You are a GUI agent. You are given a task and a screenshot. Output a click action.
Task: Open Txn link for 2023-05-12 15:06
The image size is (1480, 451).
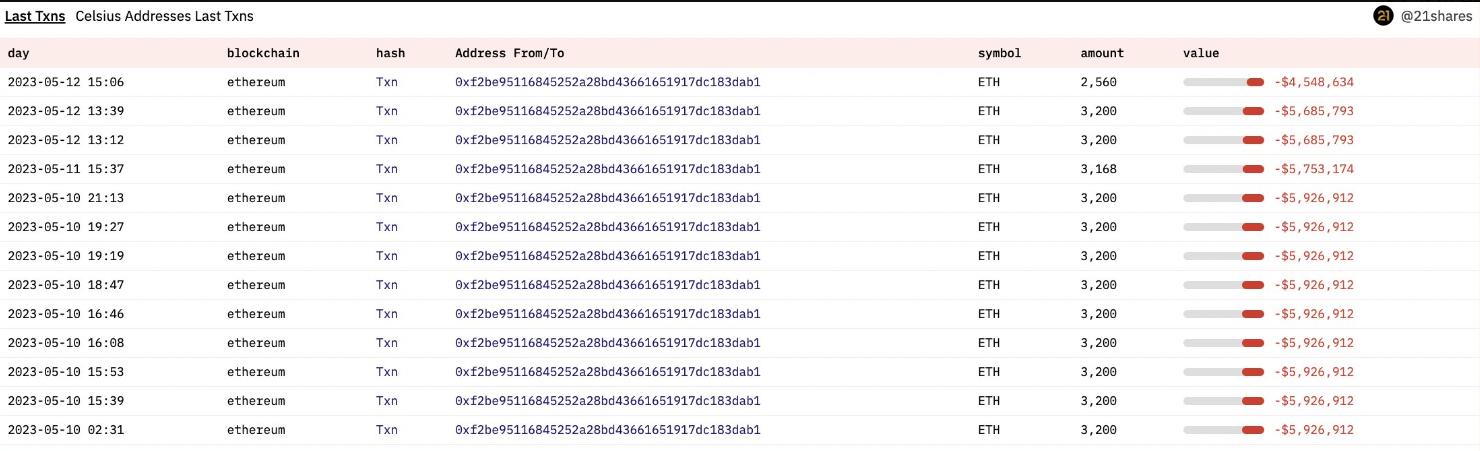tap(386, 82)
